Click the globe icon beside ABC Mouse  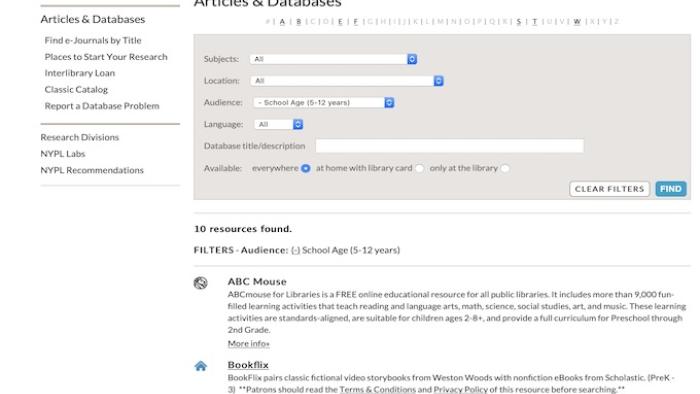click(200, 283)
